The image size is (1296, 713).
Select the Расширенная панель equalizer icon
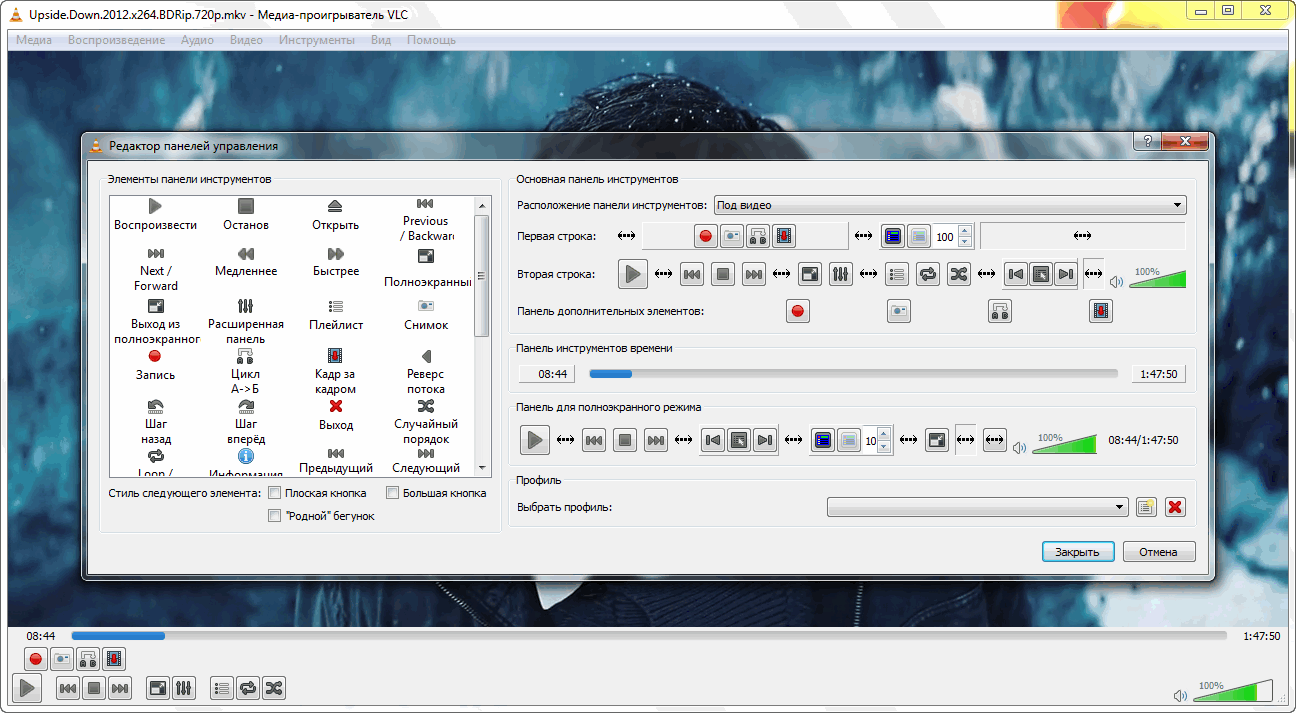click(246, 306)
